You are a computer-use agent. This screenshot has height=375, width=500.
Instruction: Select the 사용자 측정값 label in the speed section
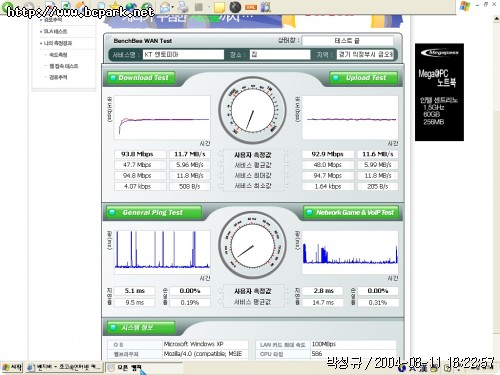tap(253, 155)
